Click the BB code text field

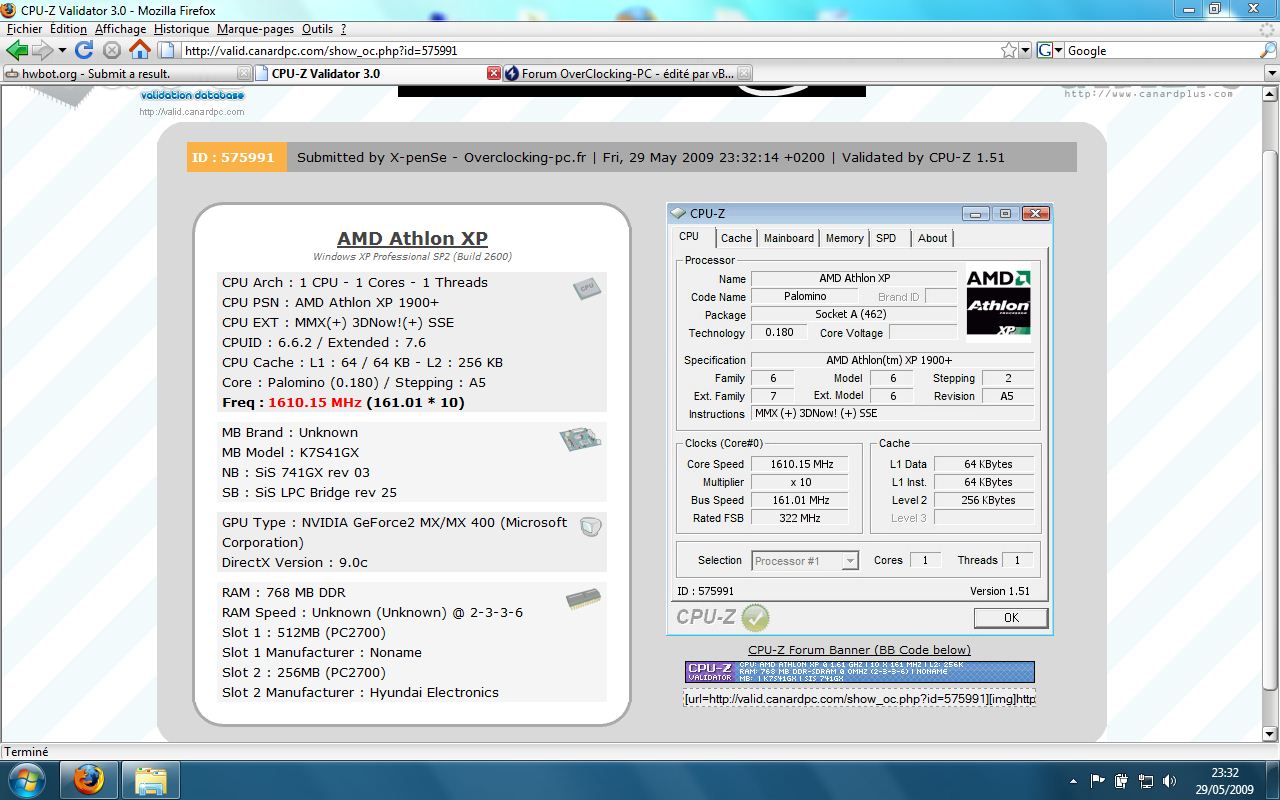860,699
